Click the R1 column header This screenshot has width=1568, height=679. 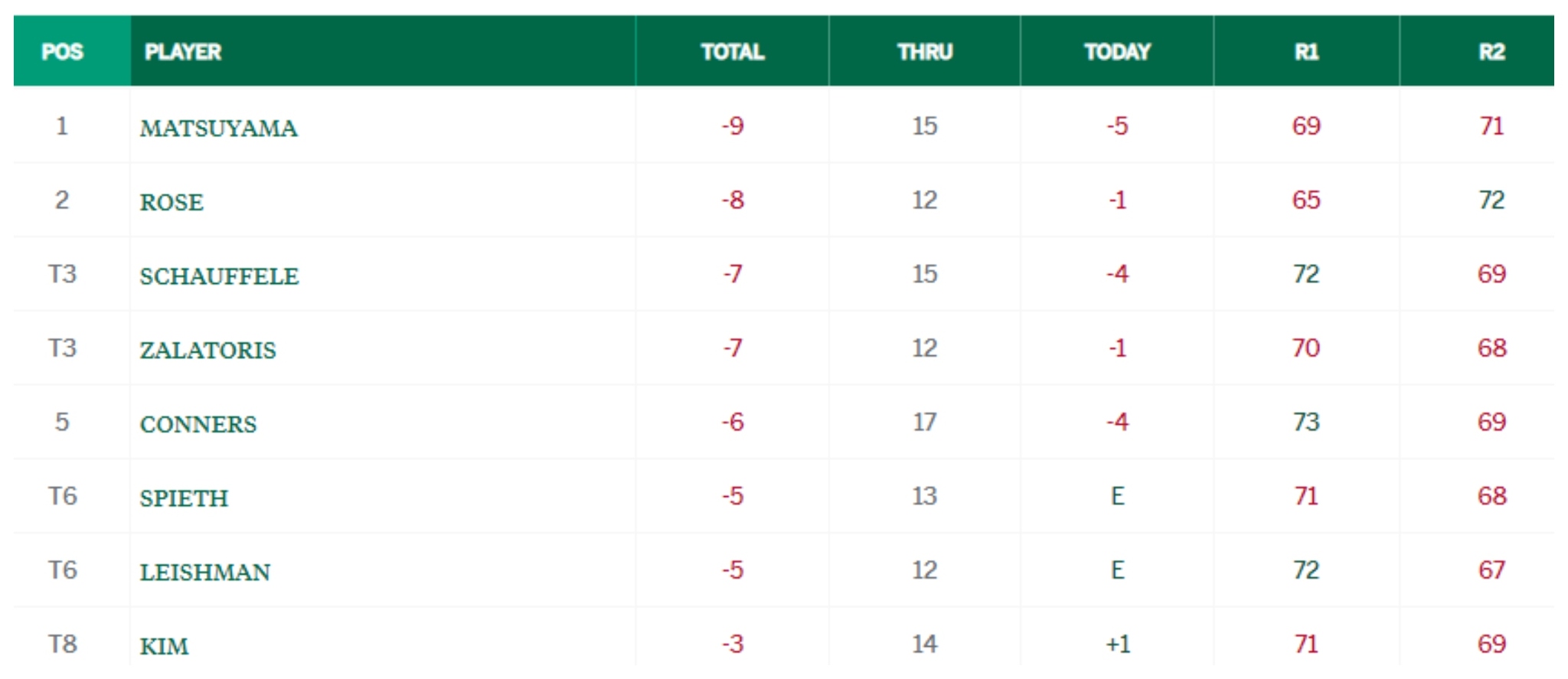tap(1306, 51)
